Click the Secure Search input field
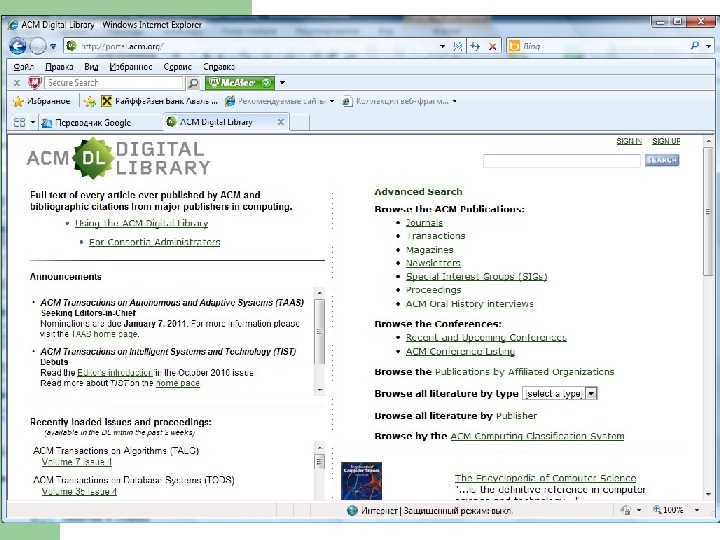 coord(114,83)
